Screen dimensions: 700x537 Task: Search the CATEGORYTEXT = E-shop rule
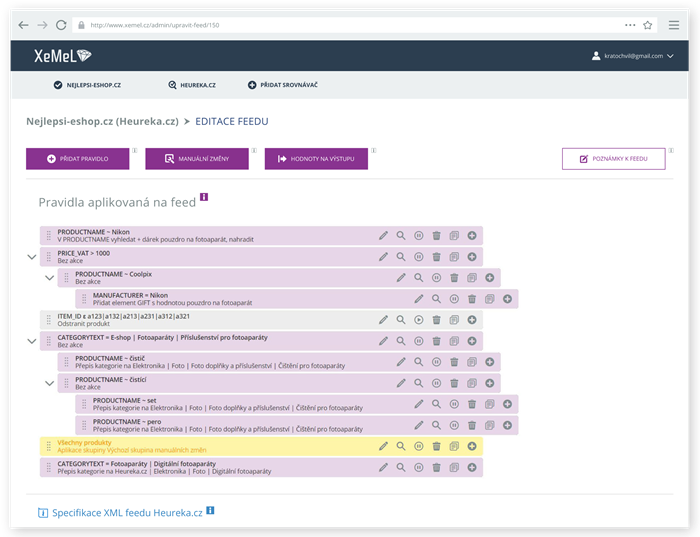401,341
